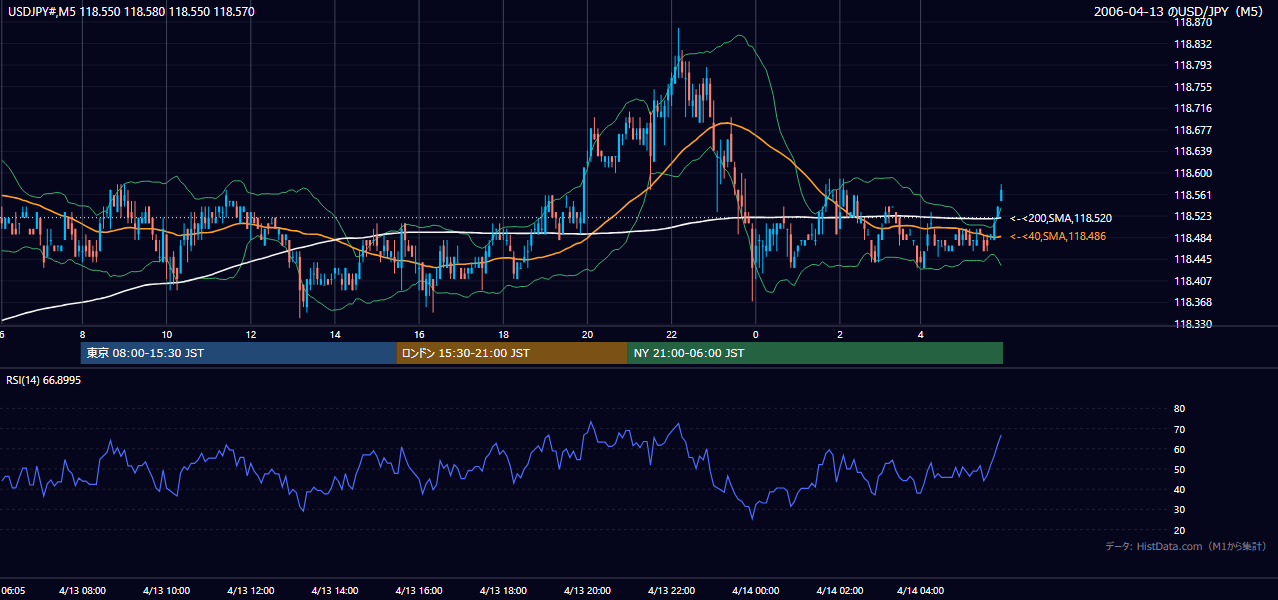The height and width of the screenshot is (600, 1278).
Task: Click the 4/13 14:00 time label
Action: pos(334,591)
